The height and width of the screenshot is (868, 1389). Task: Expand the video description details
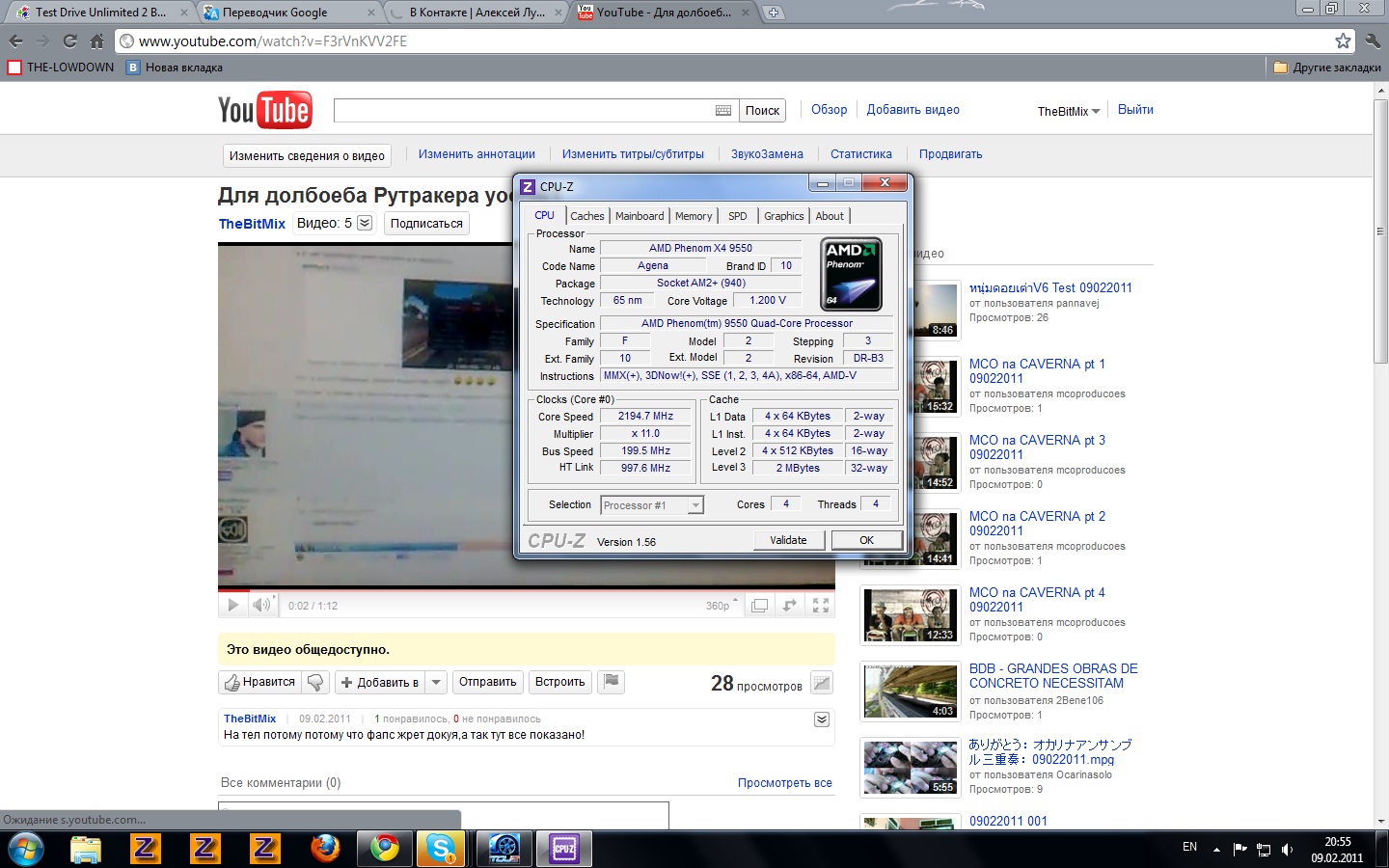click(822, 719)
